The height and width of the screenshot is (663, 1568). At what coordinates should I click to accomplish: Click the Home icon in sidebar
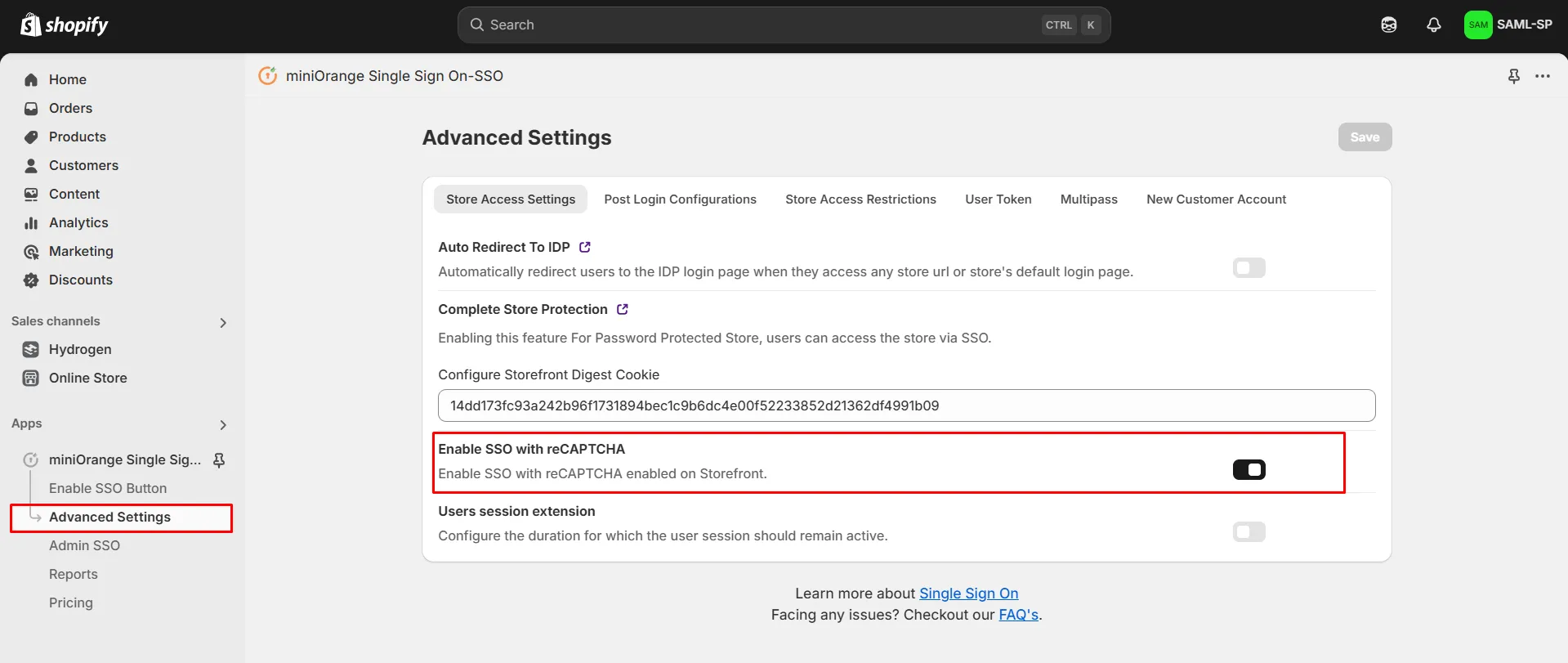pyautogui.click(x=31, y=79)
